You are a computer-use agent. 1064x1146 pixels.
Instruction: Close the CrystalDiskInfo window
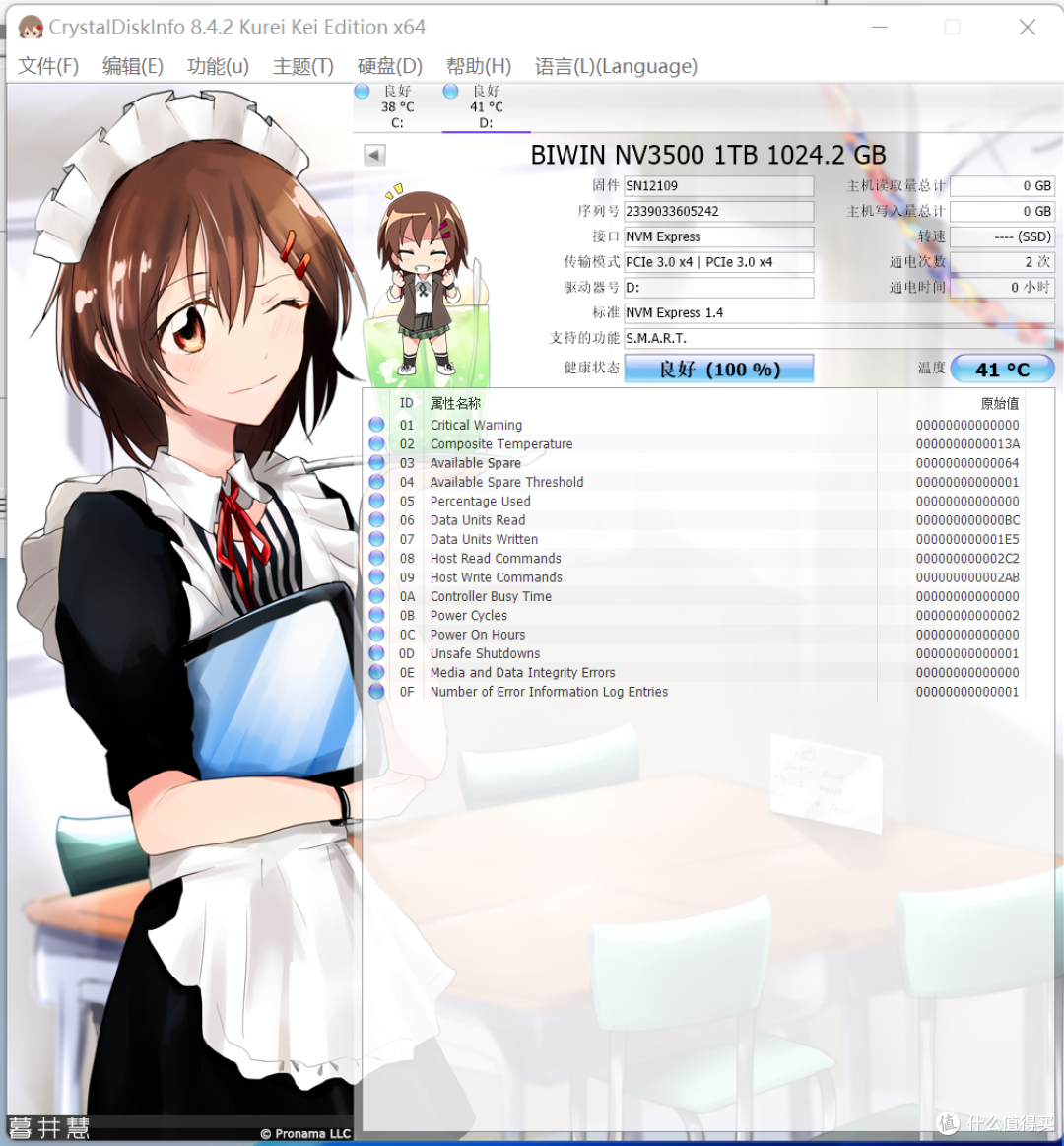[1027, 27]
